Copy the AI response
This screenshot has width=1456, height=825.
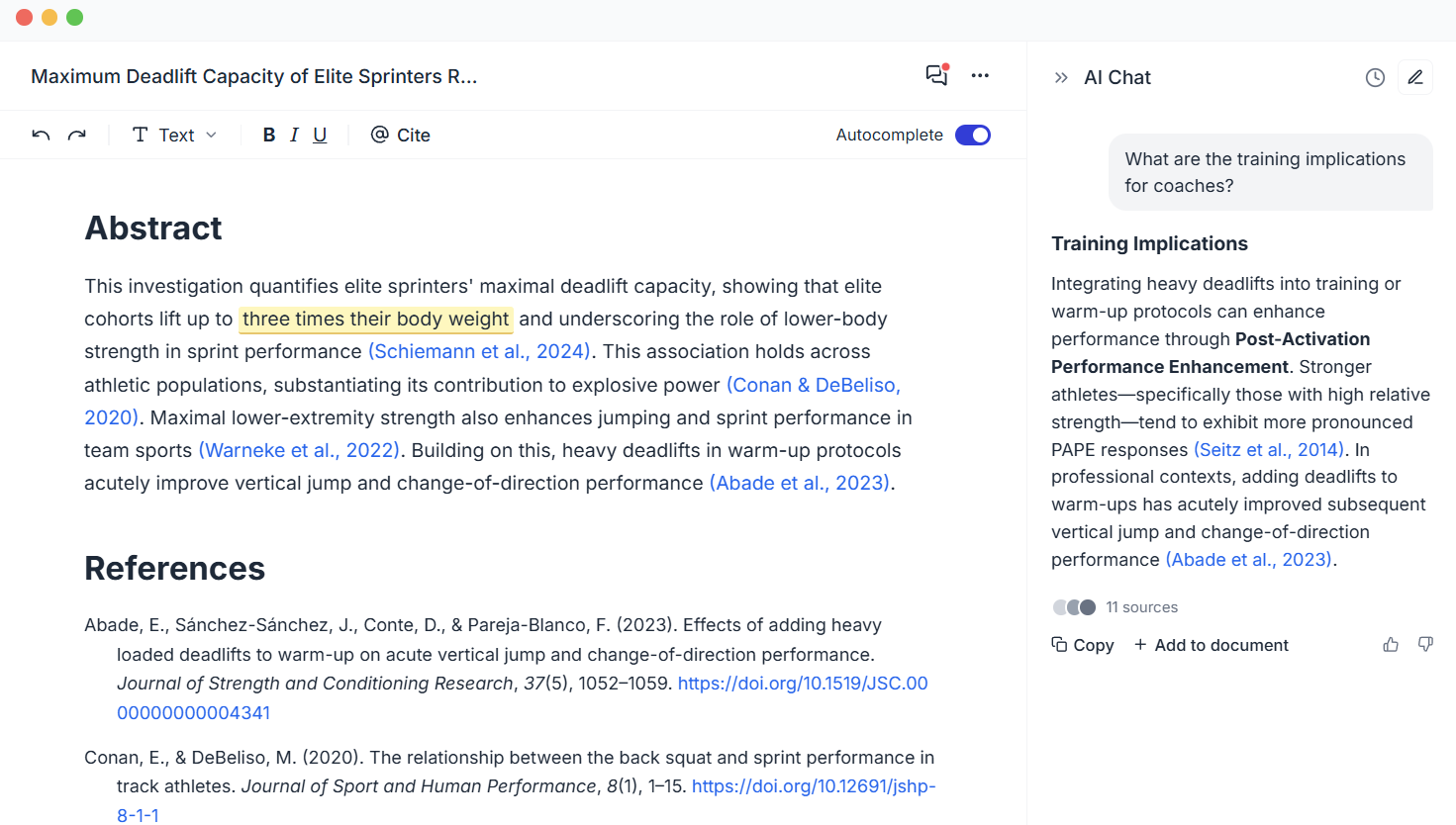(x=1083, y=645)
